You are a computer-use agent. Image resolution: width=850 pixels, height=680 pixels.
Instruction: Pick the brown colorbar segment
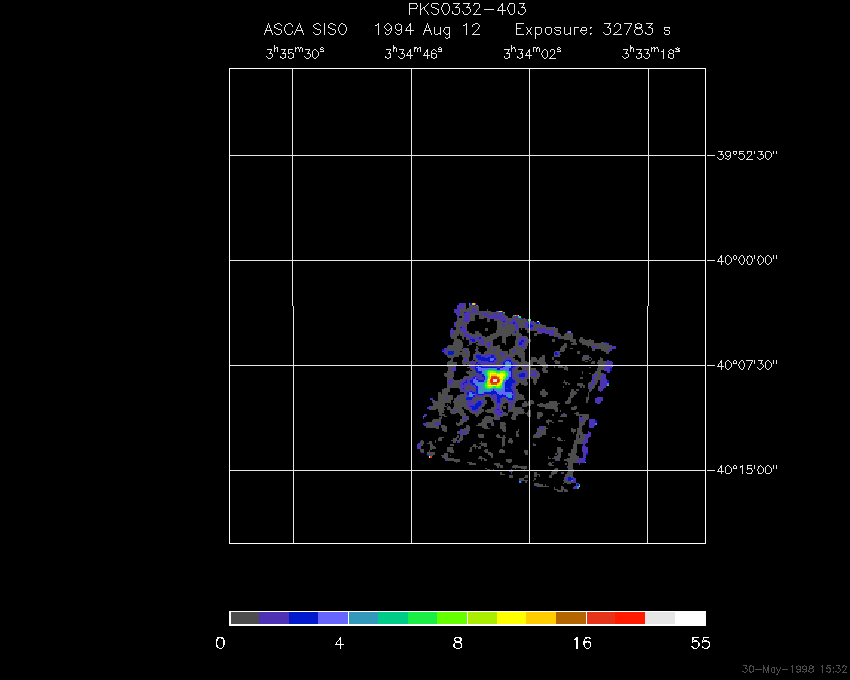(x=571, y=618)
